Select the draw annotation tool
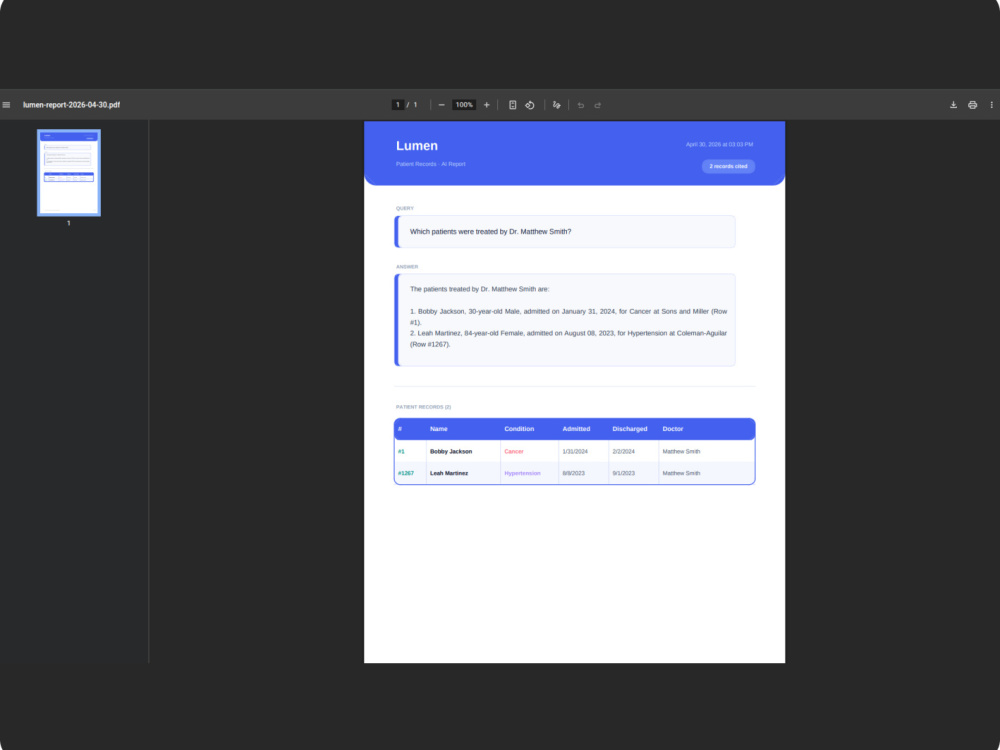Viewport: 1000px width, 750px height. [x=557, y=105]
